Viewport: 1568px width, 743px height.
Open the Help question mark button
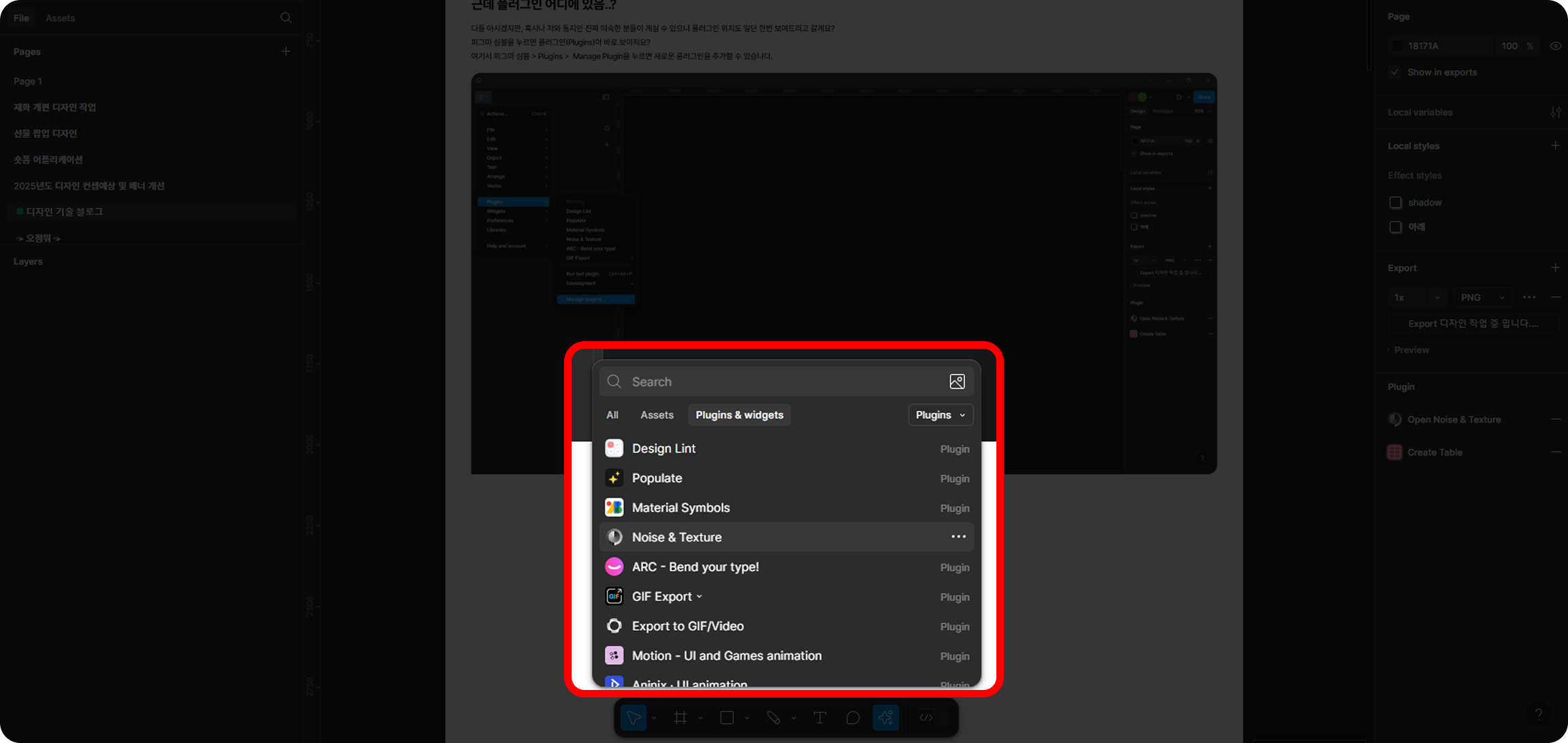pyautogui.click(x=1539, y=714)
